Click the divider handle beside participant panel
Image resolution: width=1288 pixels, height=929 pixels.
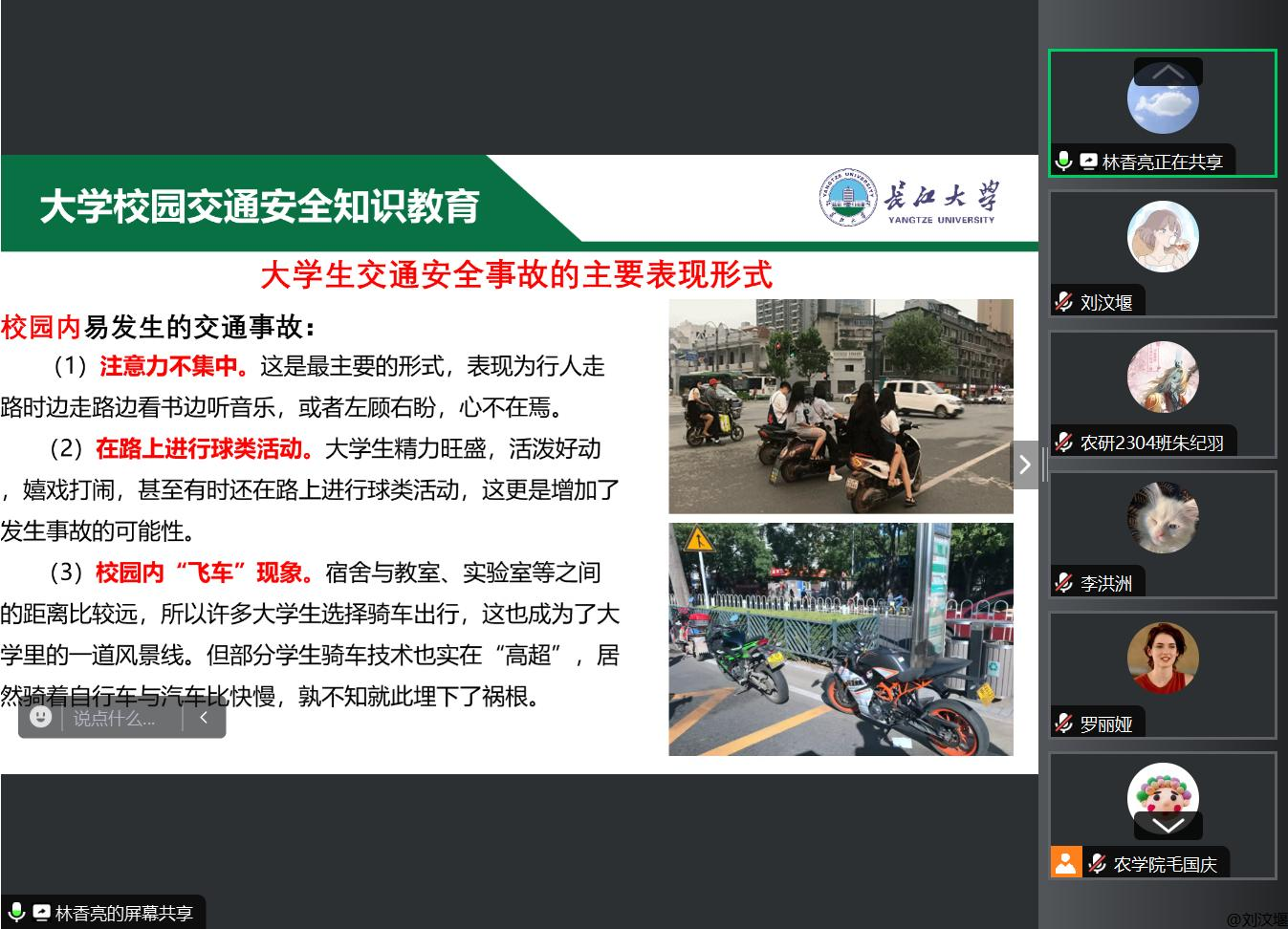tap(1044, 464)
